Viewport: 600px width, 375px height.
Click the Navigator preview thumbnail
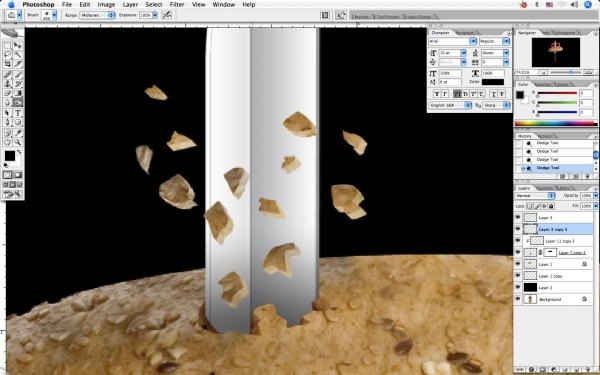point(556,52)
